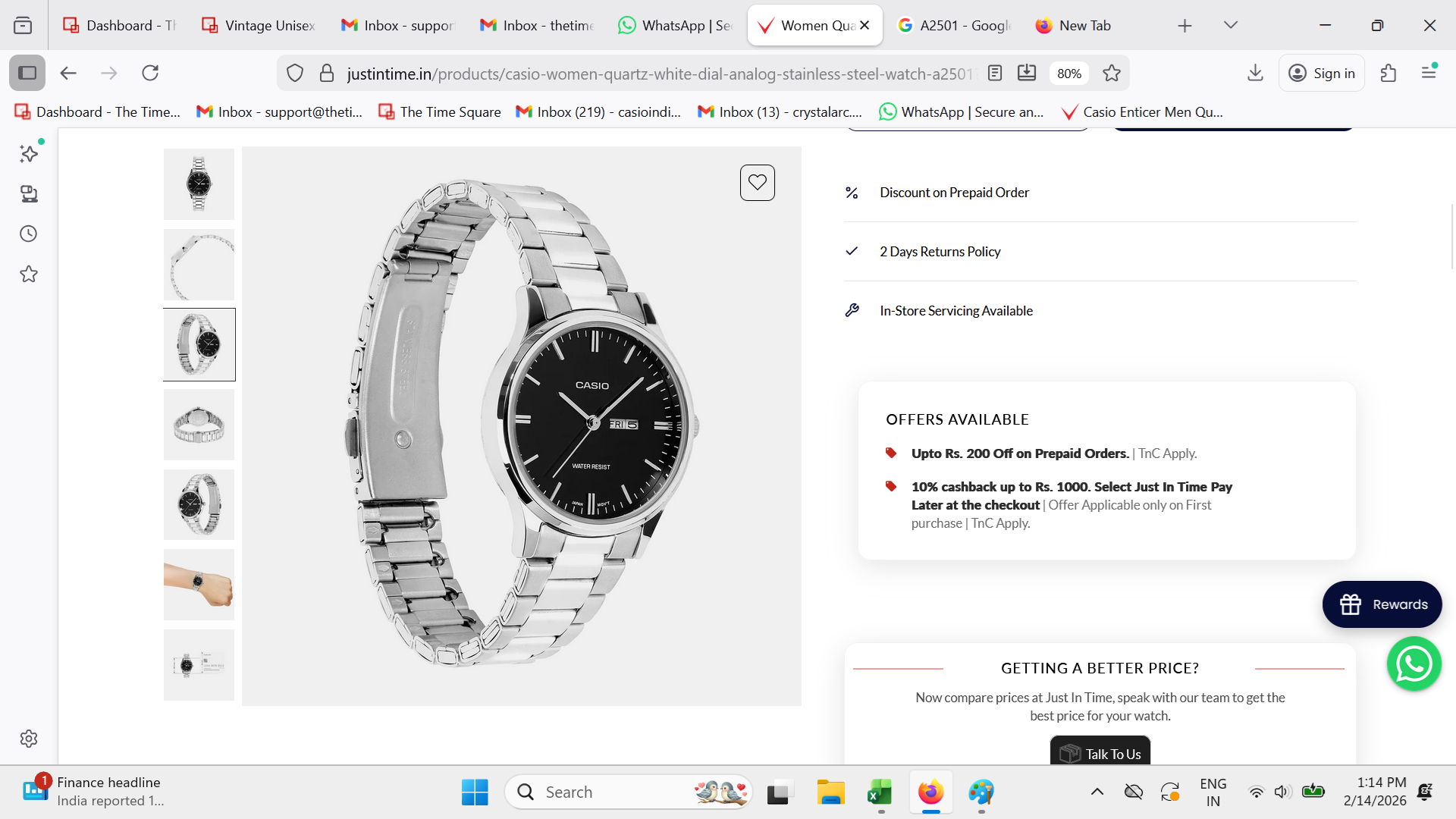
Task: Open history sidebar clock icon
Action: click(x=29, y=234)
